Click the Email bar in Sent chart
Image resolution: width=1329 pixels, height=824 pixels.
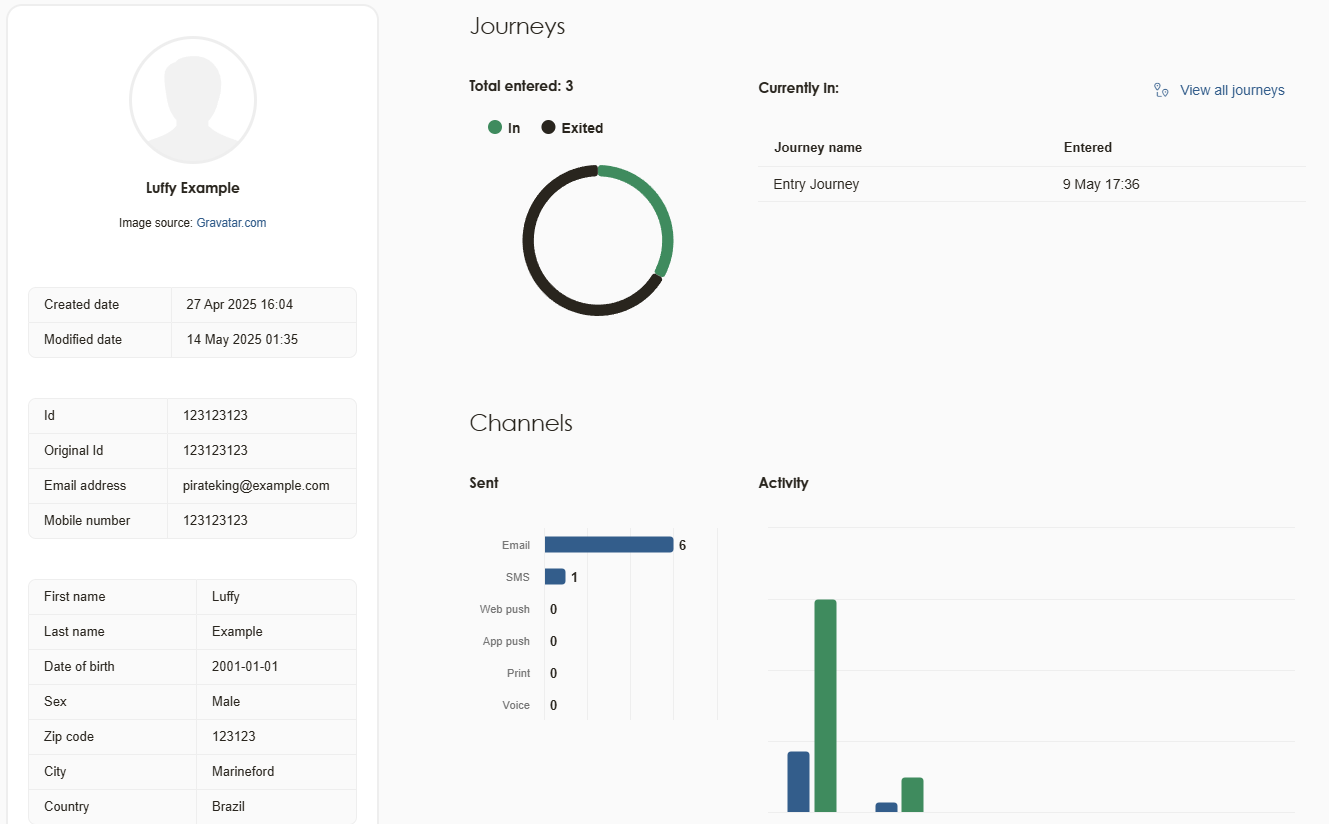(x=609, y=545)
